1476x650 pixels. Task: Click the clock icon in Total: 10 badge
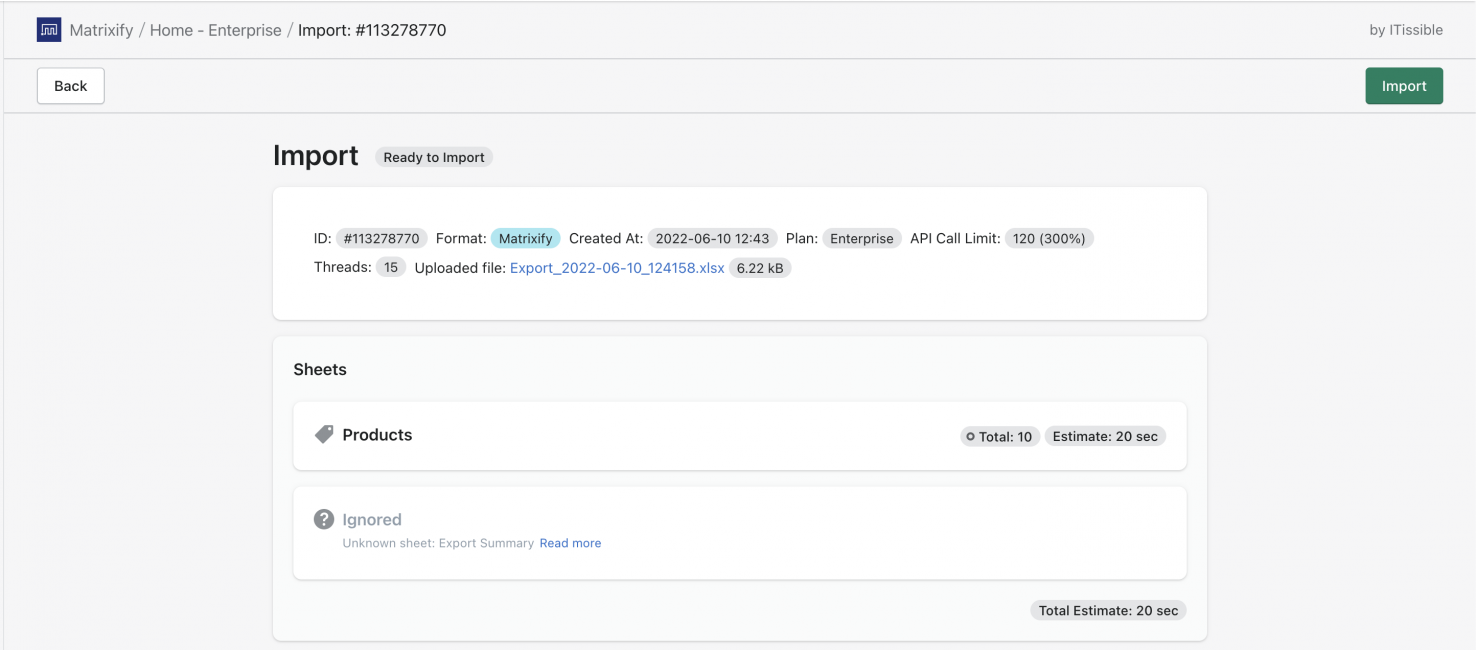click(969, 436)
